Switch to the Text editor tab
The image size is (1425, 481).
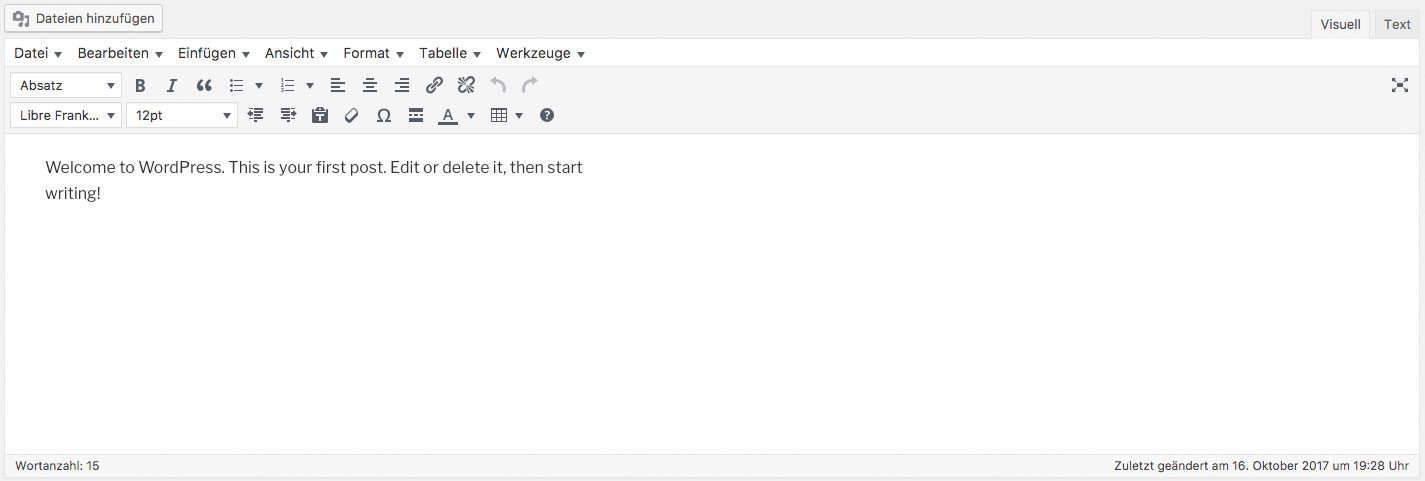1397,25
